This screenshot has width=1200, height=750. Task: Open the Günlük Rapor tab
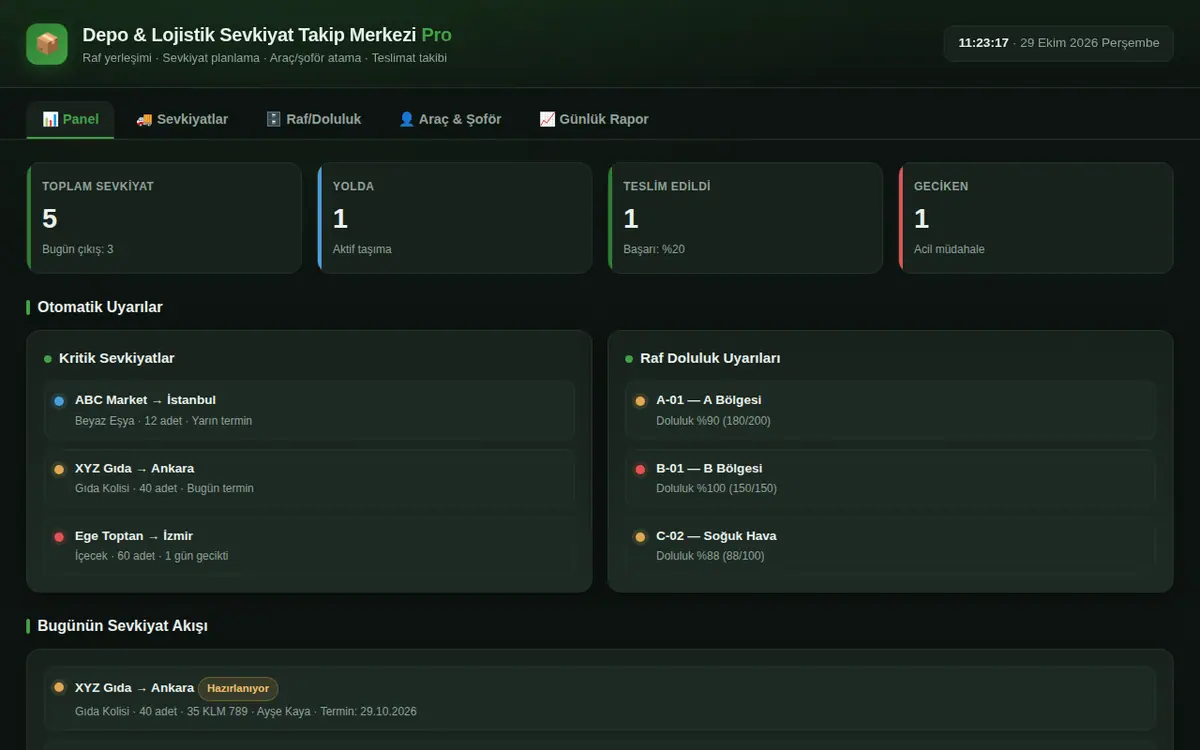pos(594,119)
